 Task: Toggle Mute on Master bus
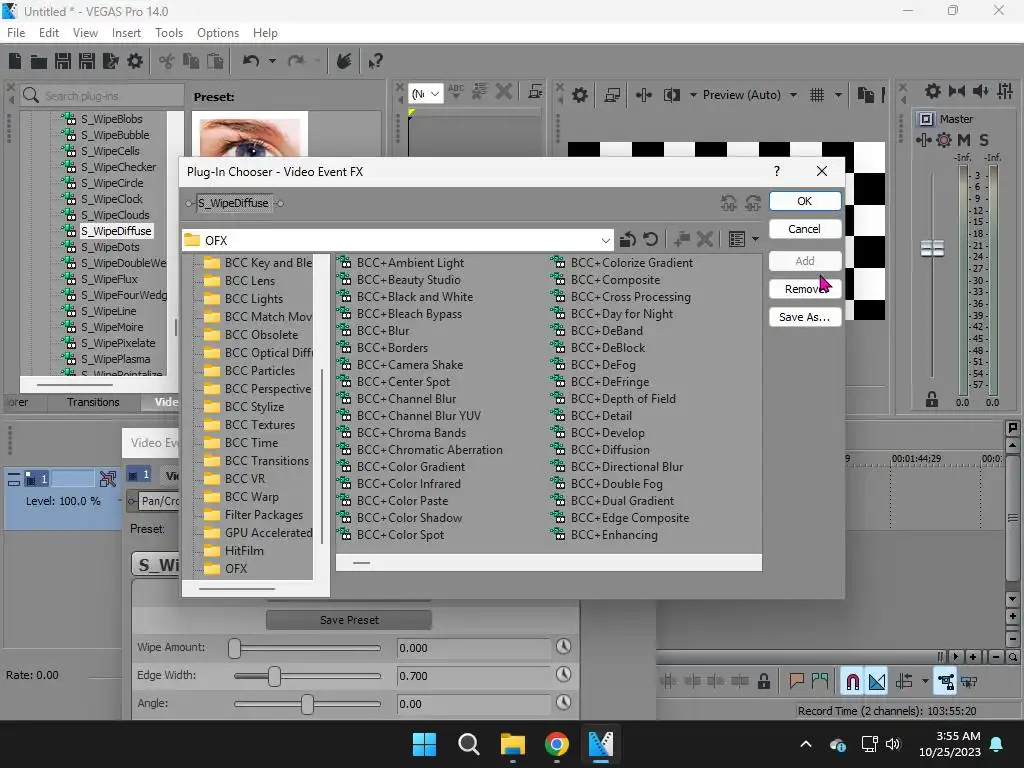[x=964, y=140]
